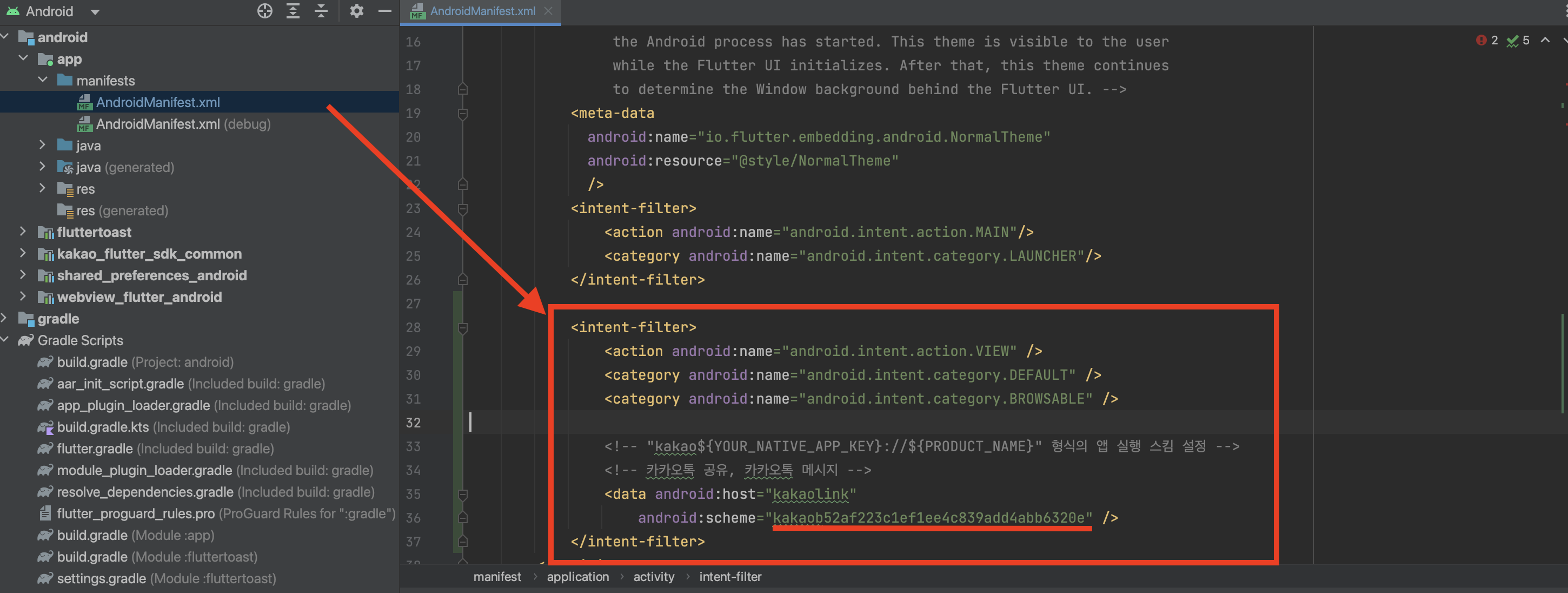Image resolution: width=1568 pixels, height=593 pixels.
Task: Click the green typo check indicator
Action: (x=1512, y=41)
